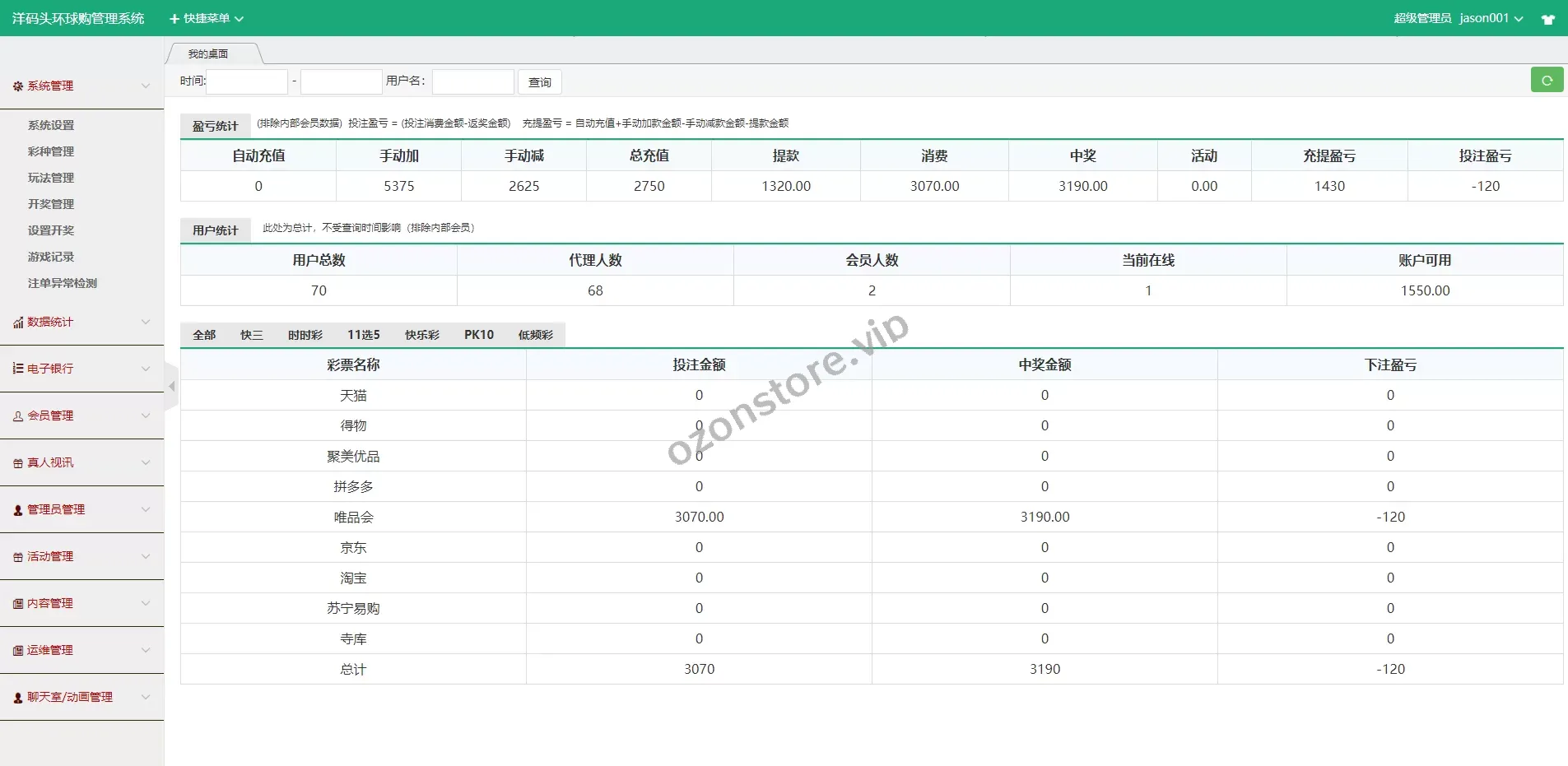Viewport: 1568px width, 766px height.
Task: Expand the 运维管理 menu chevron
Action: point(146,650)
